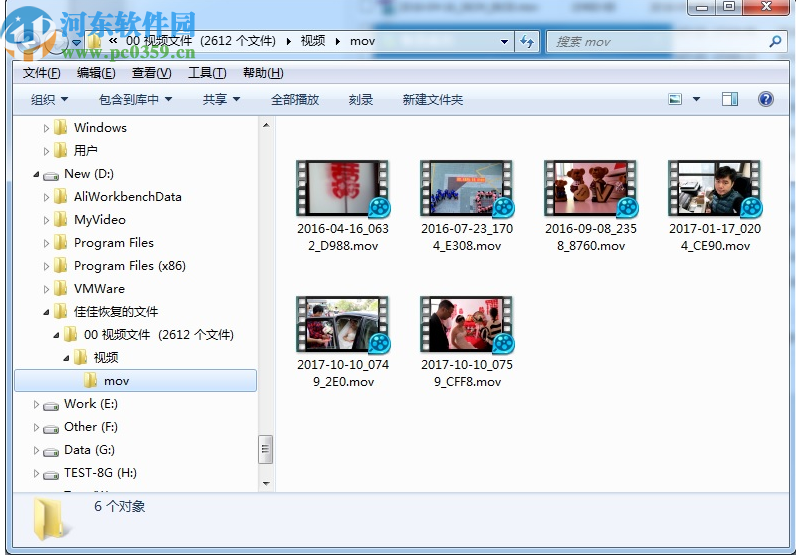Click the navigation pane scrollbar thumb

pyautogui.click(x=266, y=449)
